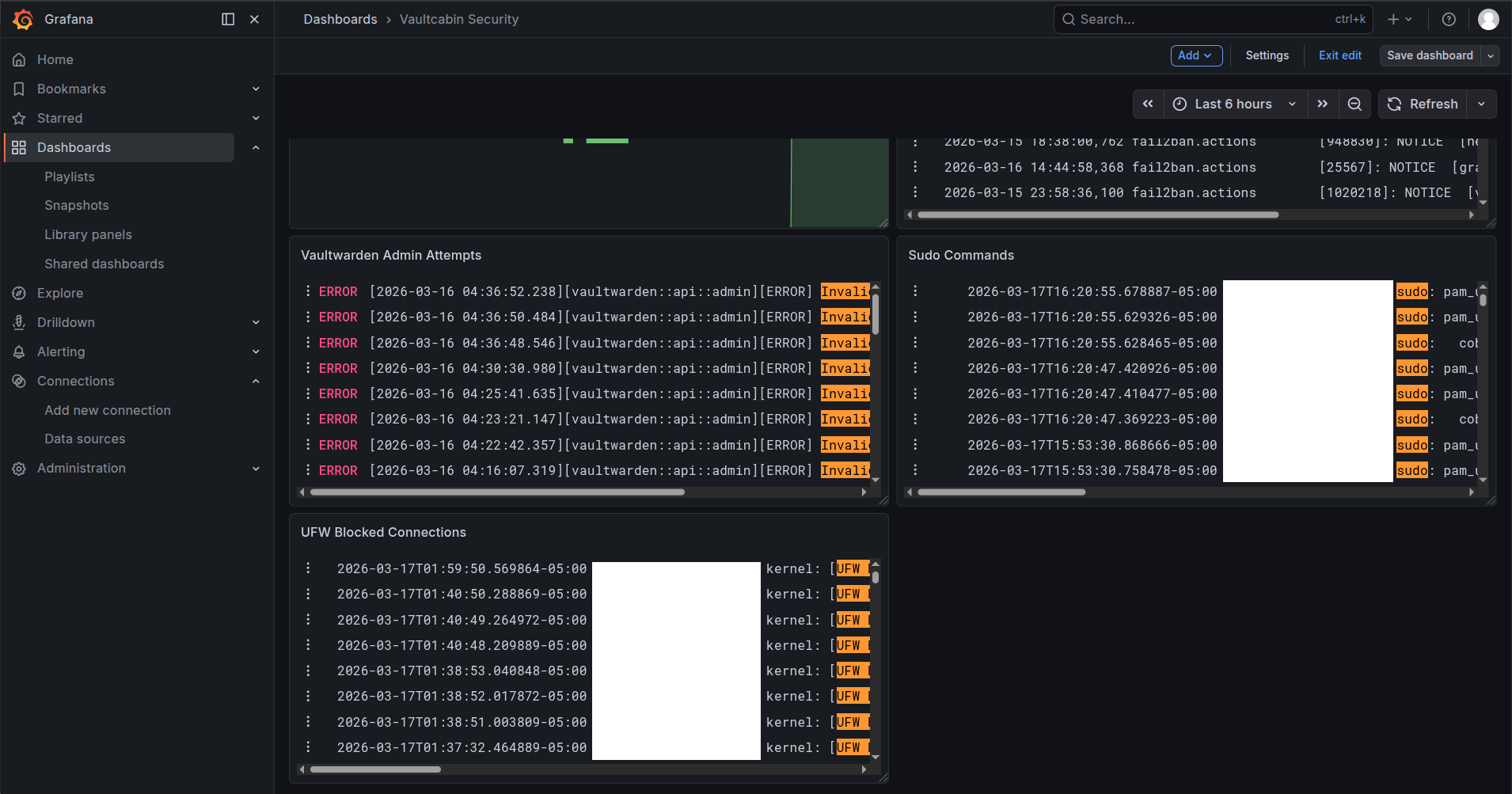Open Sudo Commands panel title
This screenshot has width=1512, height=794.
point(961,255)
